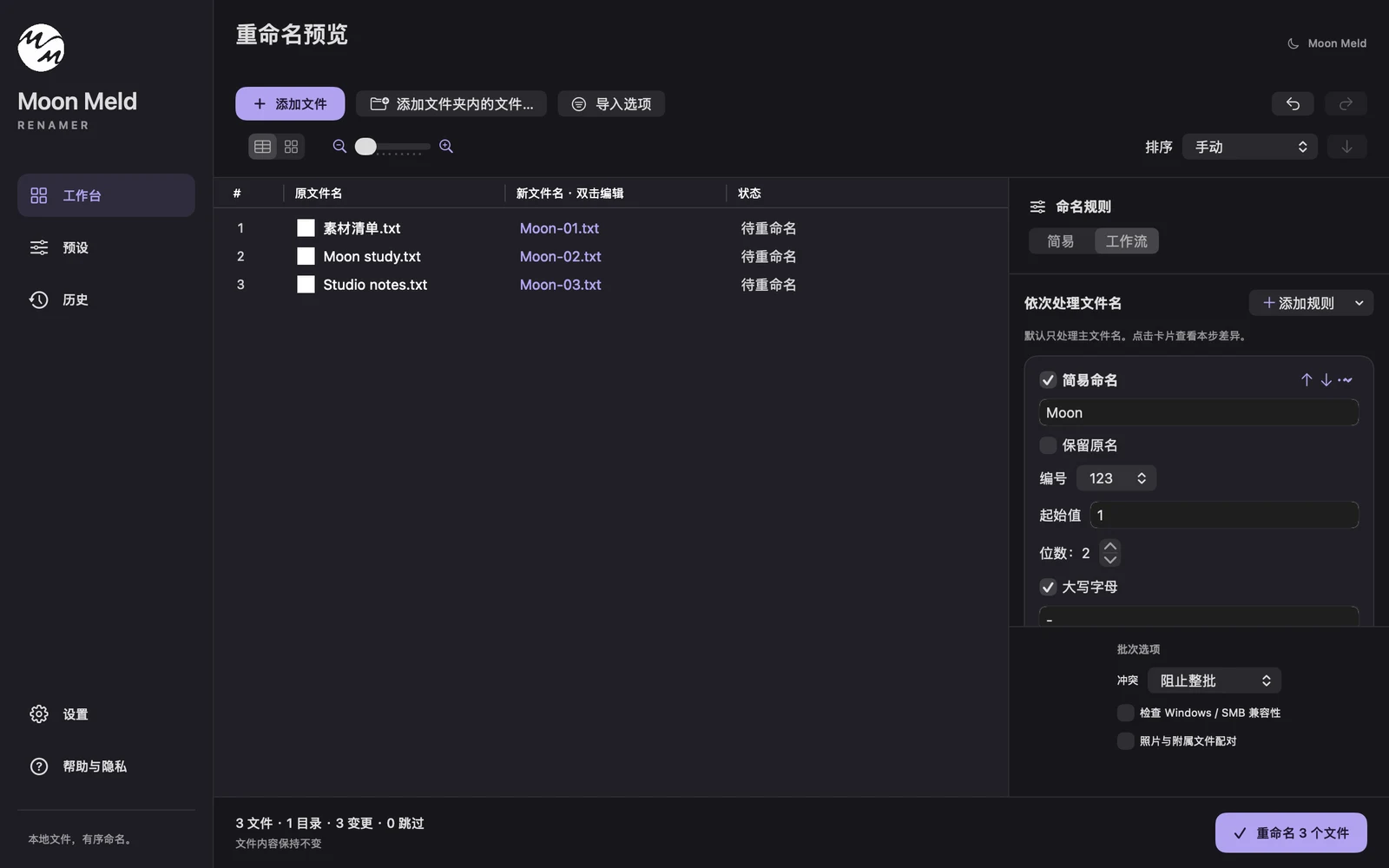The image size is (1389, 868).
Task: Open 历史 in the sidebar
Action: [x=106, y=299]
